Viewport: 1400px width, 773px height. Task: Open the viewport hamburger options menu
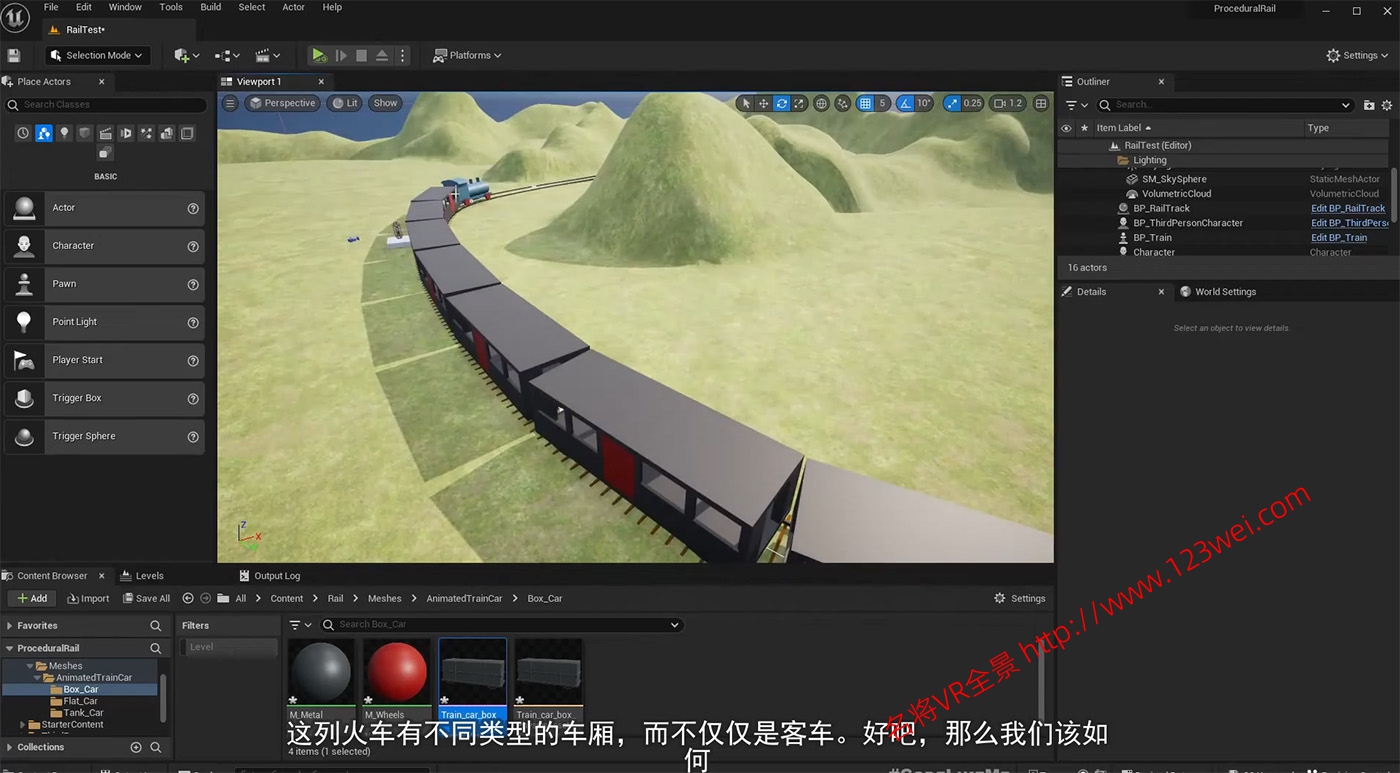pos(230,102)
